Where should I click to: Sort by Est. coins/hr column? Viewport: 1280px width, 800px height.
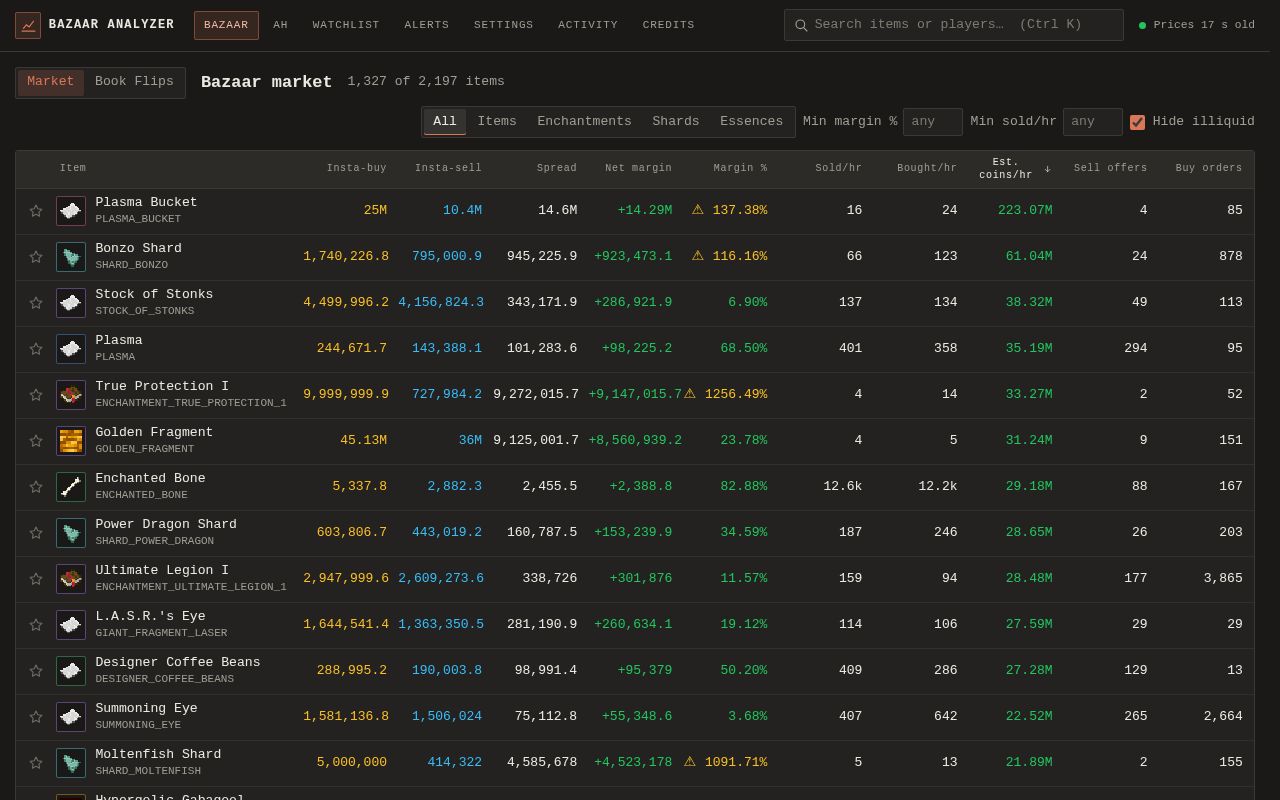pyautogui.click(x=1014, y=169)
